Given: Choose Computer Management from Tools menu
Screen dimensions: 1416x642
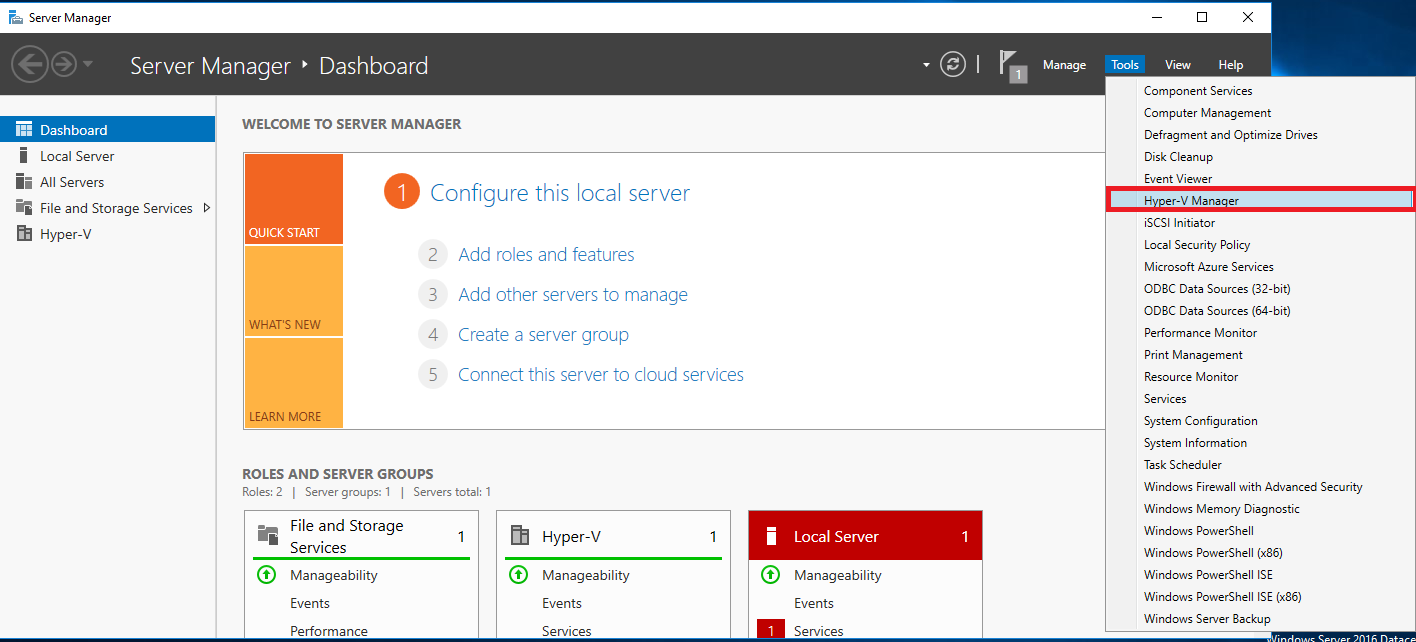Looking at the screenshot, I should [1260, 113].
